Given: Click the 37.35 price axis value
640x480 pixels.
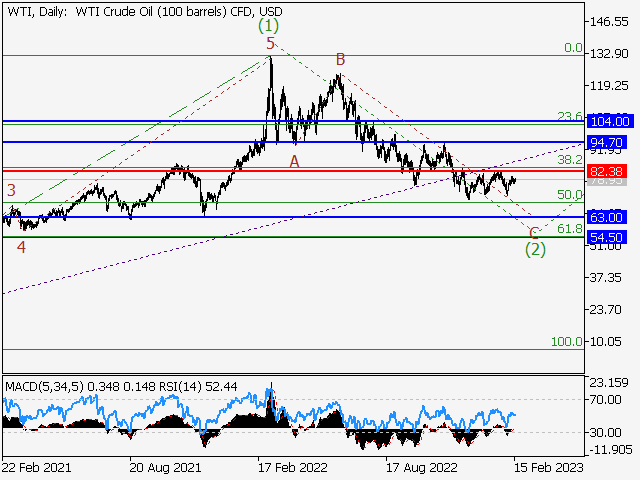Looking at the screenshot, I should pyautogui.click(x=605, y=278).
